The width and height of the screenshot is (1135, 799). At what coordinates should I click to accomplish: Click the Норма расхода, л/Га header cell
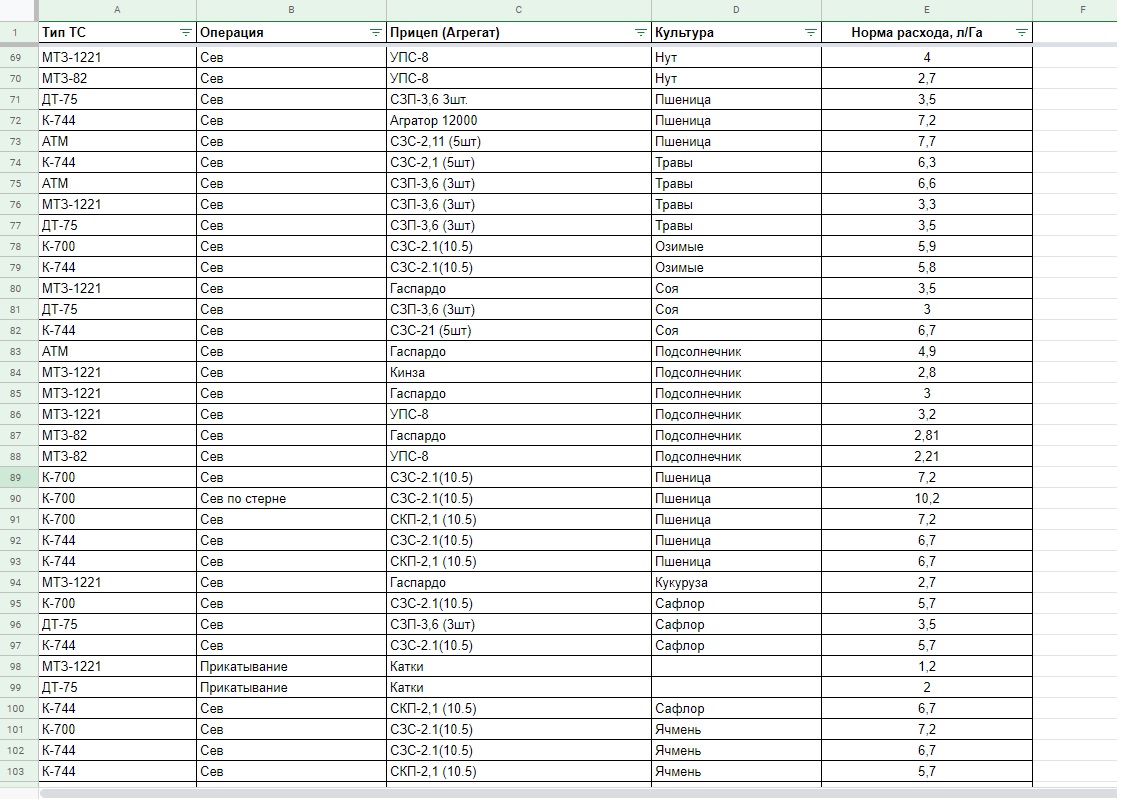(917, 33)
